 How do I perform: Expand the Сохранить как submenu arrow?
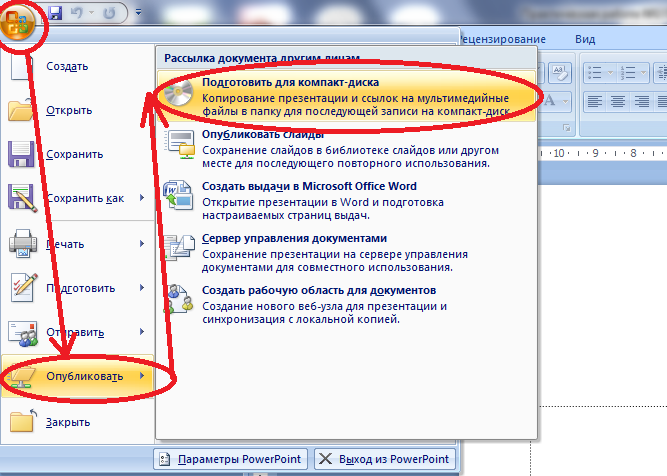(143, 198)
